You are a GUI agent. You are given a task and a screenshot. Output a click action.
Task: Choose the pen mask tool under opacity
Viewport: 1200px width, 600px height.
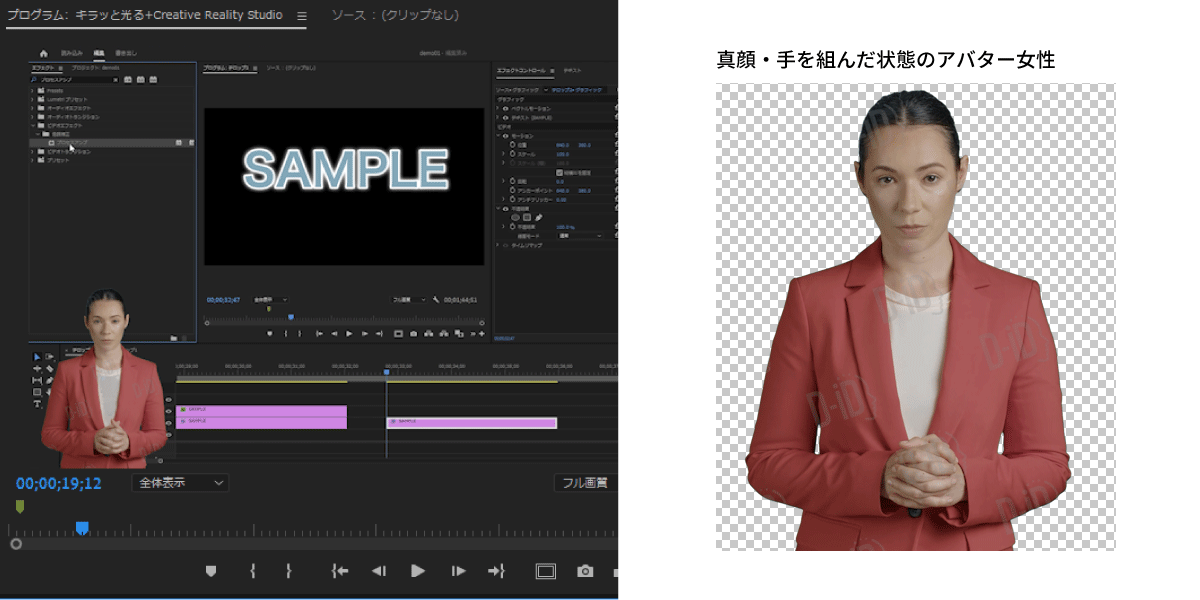pyautogui.click(x=538, y=217)
